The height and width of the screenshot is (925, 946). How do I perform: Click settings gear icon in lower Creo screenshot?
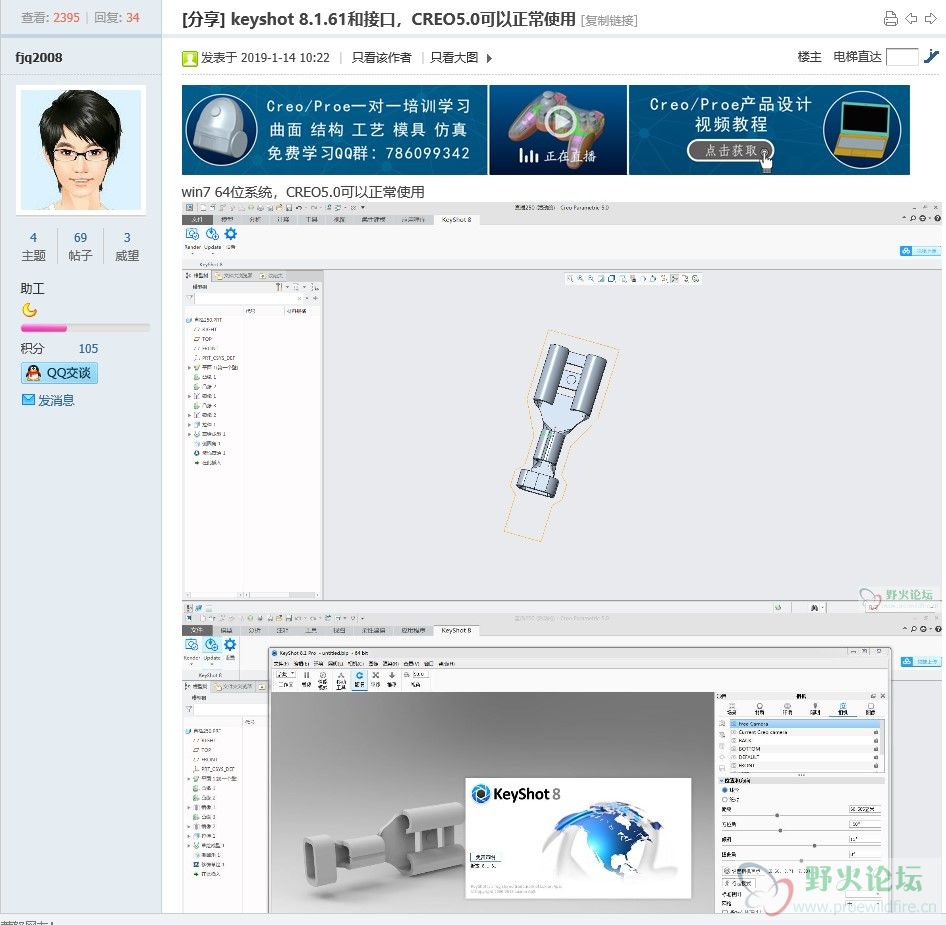(230, 644)
